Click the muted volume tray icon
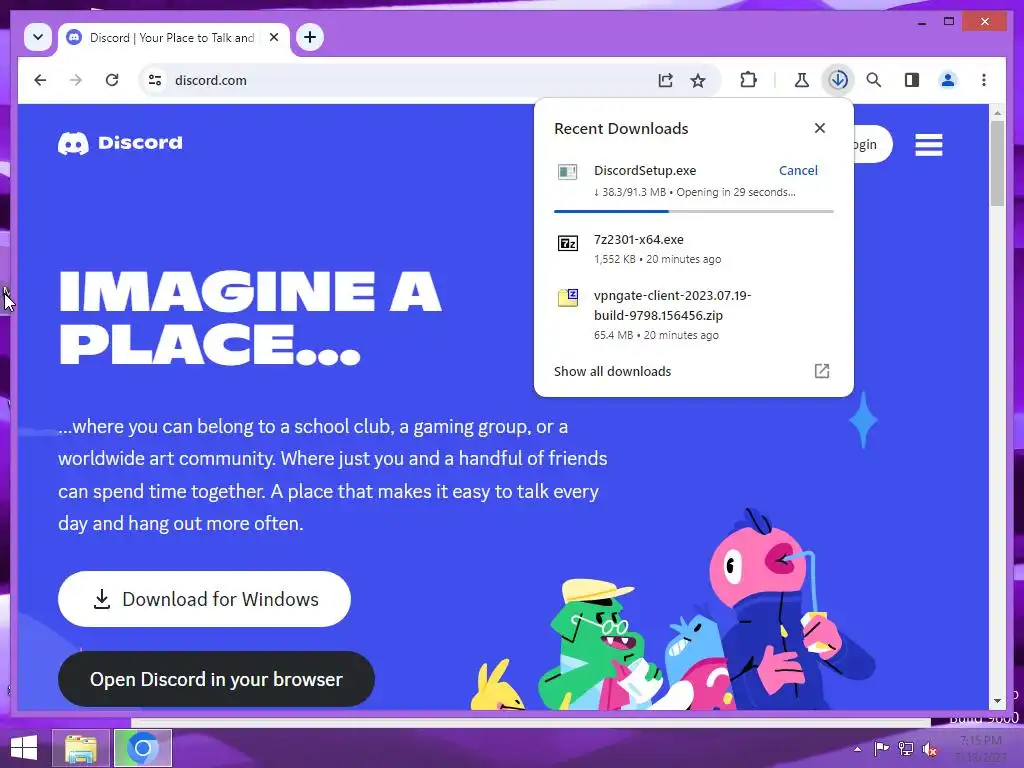 (x=930, y=749)
